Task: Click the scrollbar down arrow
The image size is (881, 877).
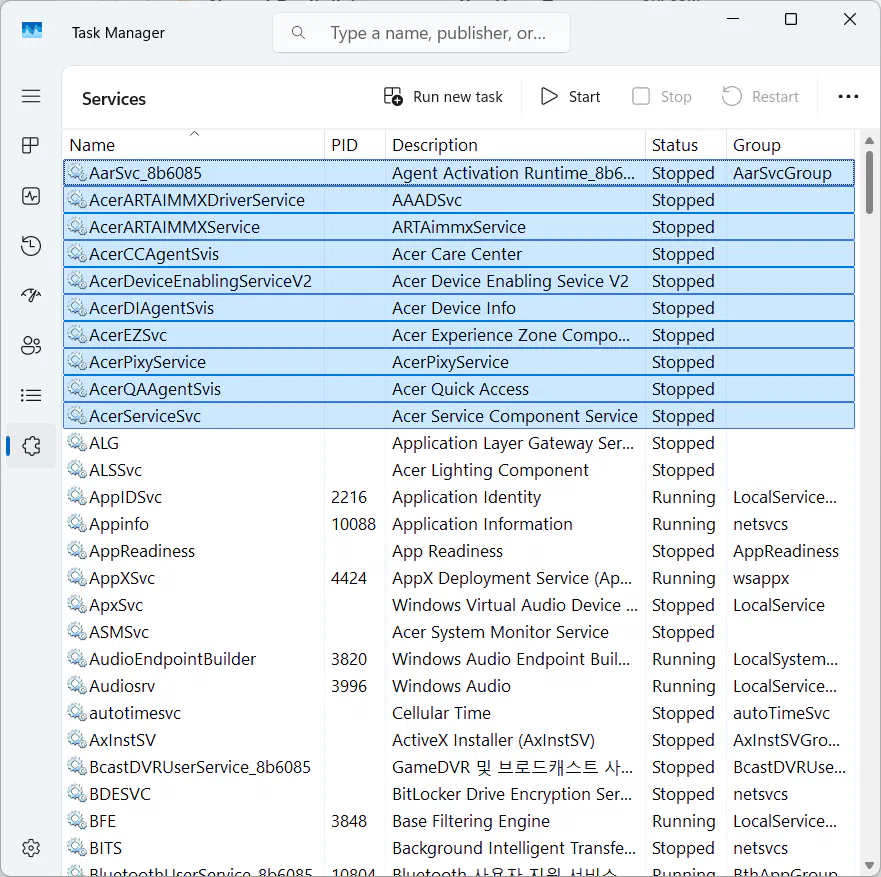Action: (x=869, y=866)
